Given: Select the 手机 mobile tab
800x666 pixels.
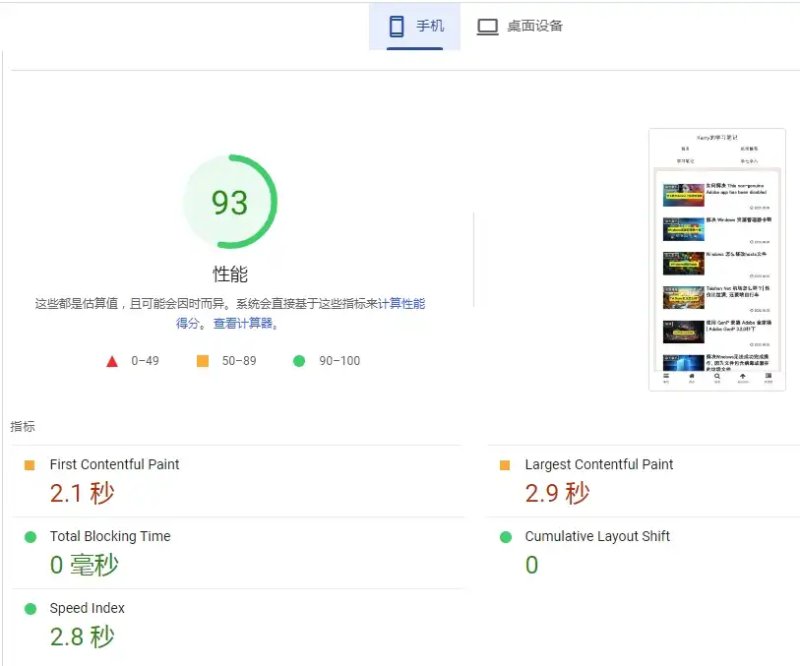Looking at the screenshot, I should click(x=414, y=27).
